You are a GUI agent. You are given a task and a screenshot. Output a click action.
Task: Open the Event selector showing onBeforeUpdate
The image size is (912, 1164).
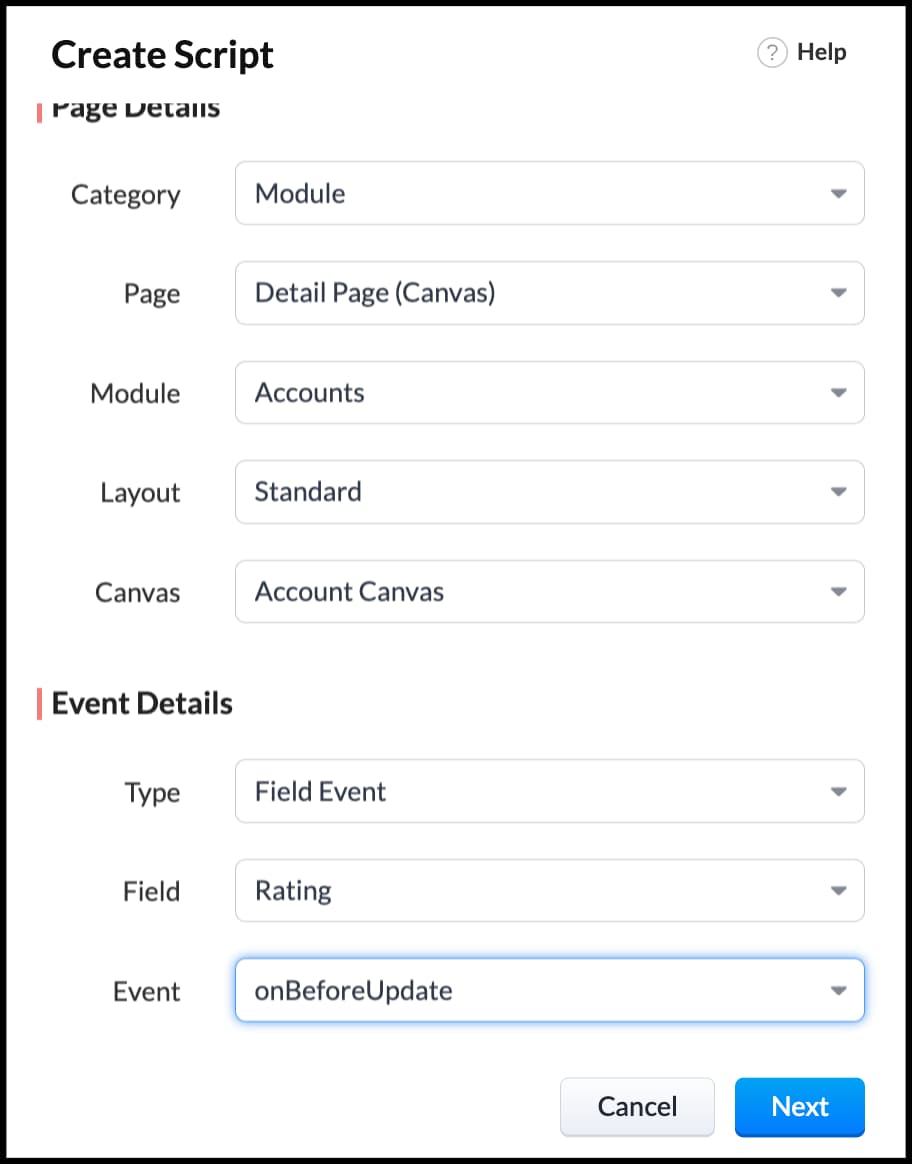[550, 990]
